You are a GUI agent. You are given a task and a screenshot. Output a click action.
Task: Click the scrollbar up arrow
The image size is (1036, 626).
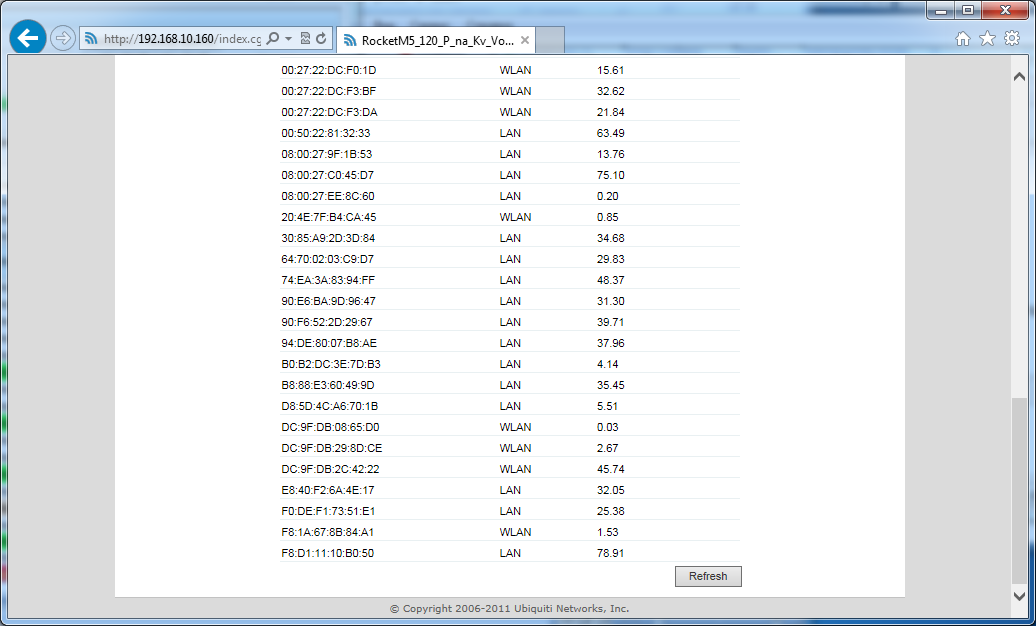(1019, 77)
